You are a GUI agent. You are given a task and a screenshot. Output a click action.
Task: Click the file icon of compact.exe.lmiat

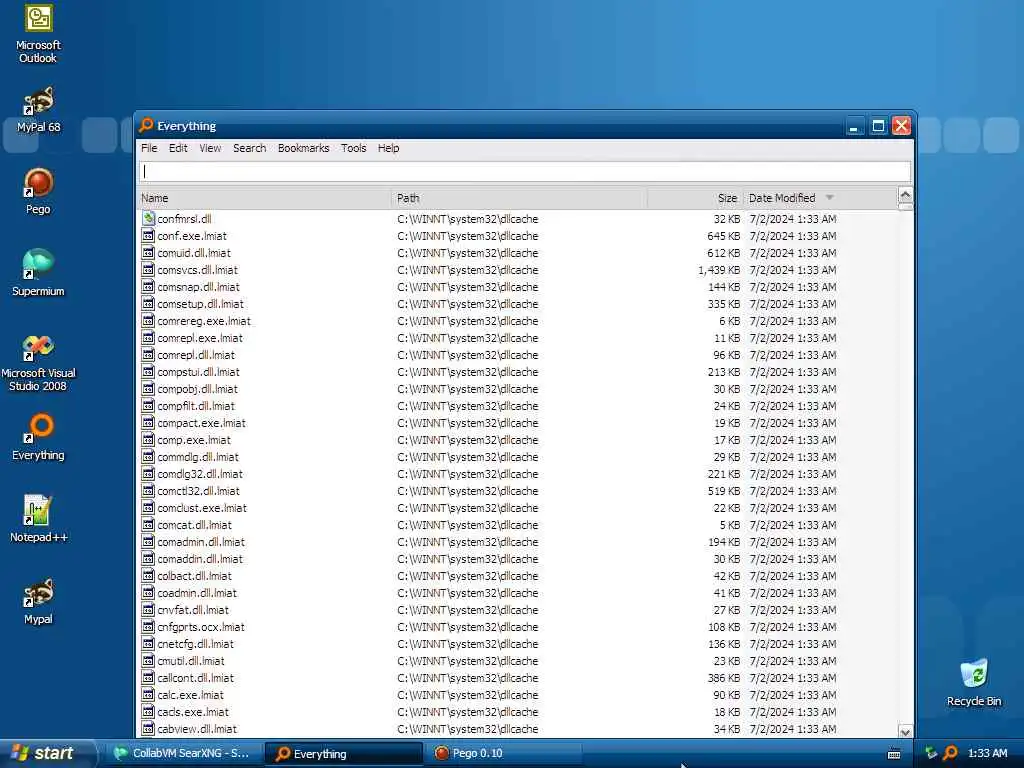tap(148, 423)
